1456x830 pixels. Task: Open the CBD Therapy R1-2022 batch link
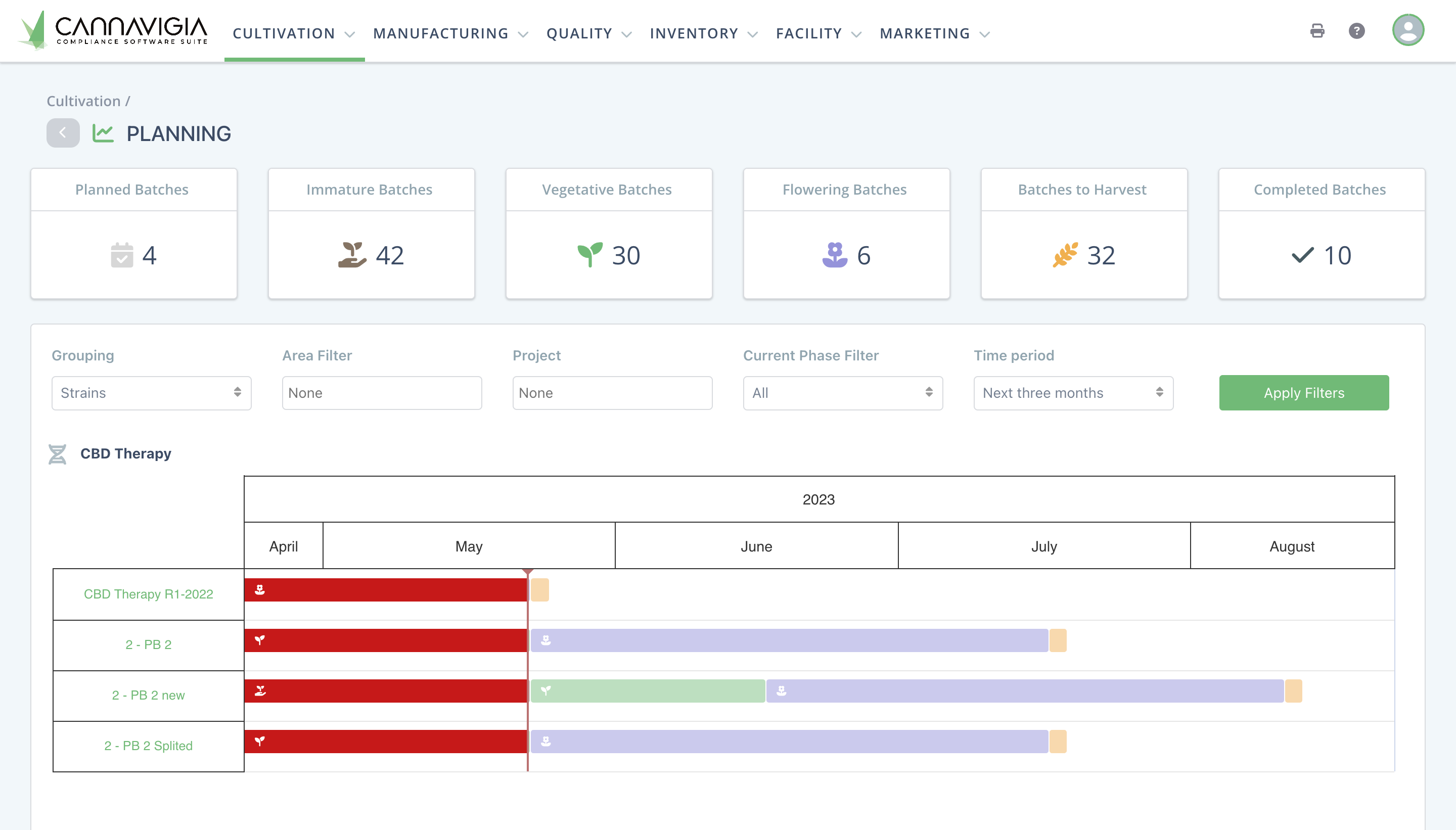148,594
